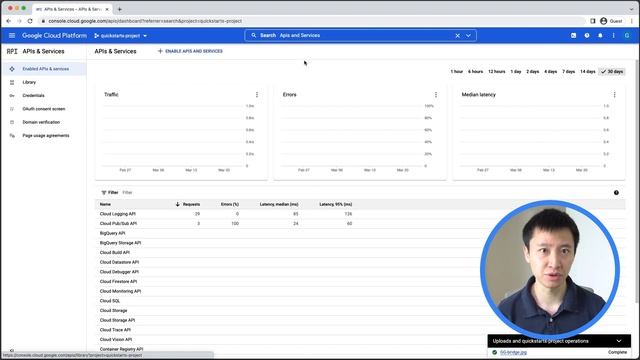Select Enabled APIs & services in sidebar
The height and width of the screenshot is (360, 640).
tap(43, 69)
